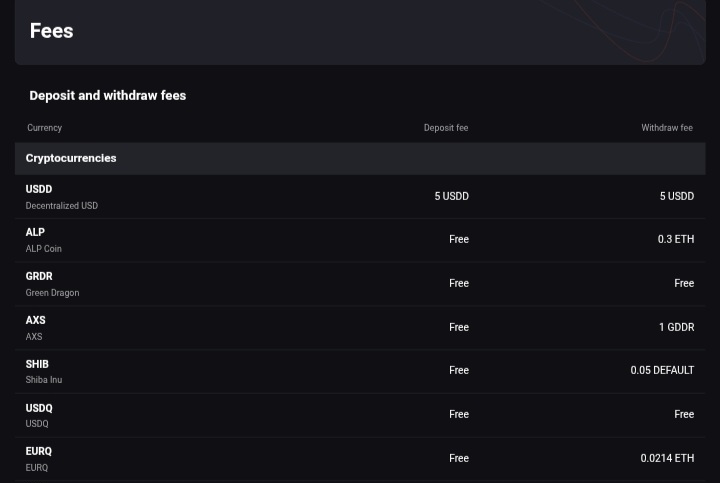Click the 0.3 ETH withdraw fee

tap(676, 239)
